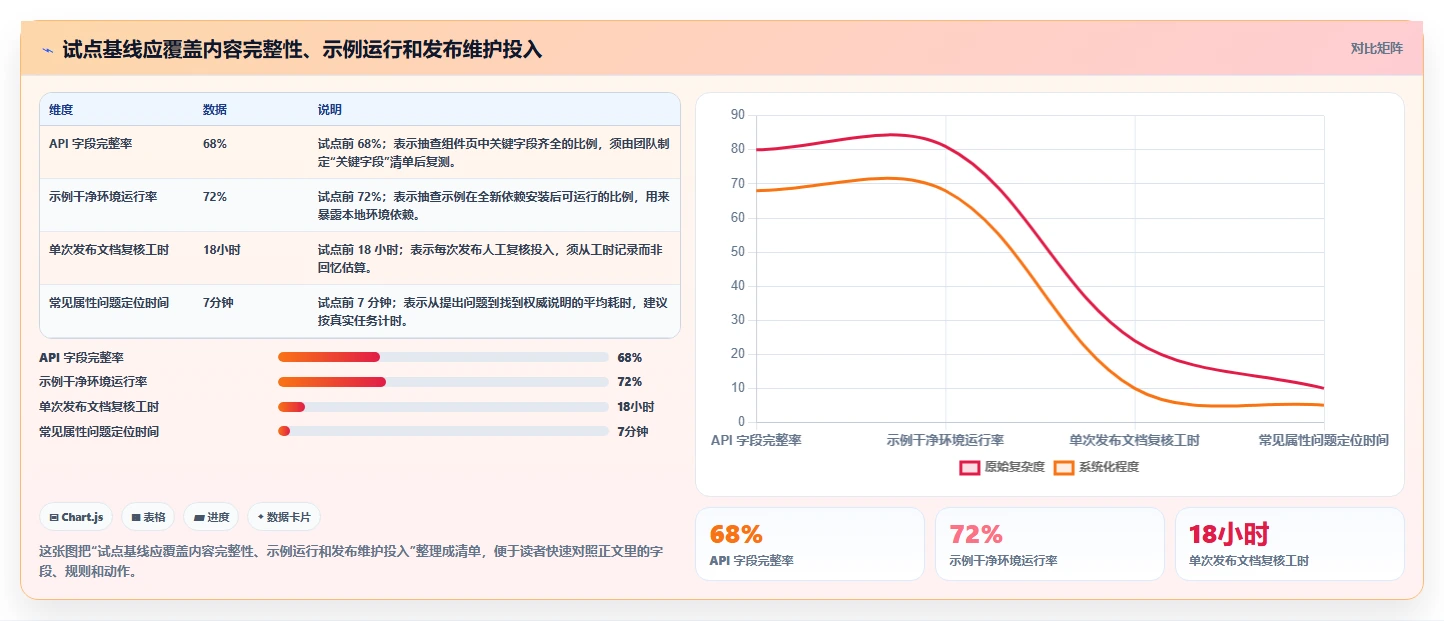Select the 进度 tag chip
The width and height of the screenshot is (1444, 621).
tap(211, 517)
